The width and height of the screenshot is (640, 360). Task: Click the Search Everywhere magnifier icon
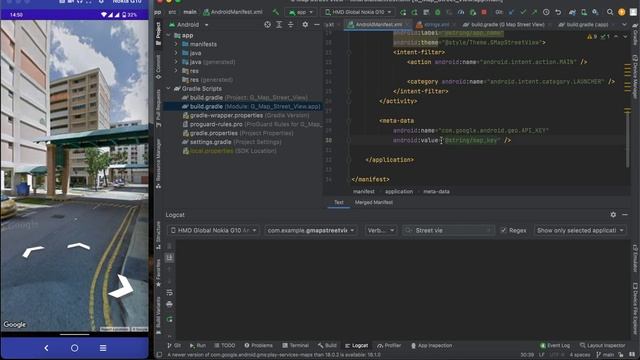pyautogui.click(x=610, y=12)
